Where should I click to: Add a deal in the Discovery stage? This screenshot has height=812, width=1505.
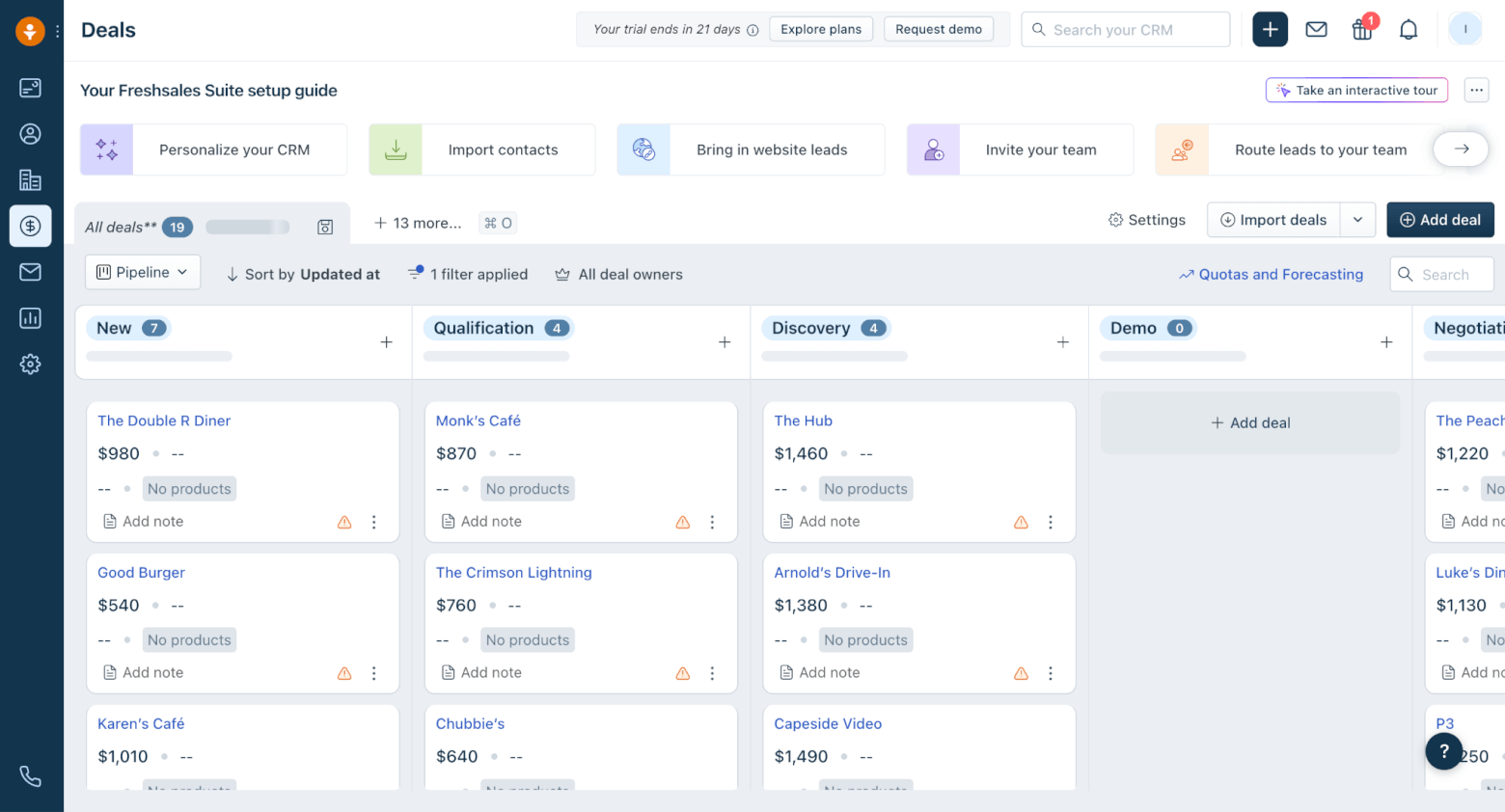(x=1062, y=342)
